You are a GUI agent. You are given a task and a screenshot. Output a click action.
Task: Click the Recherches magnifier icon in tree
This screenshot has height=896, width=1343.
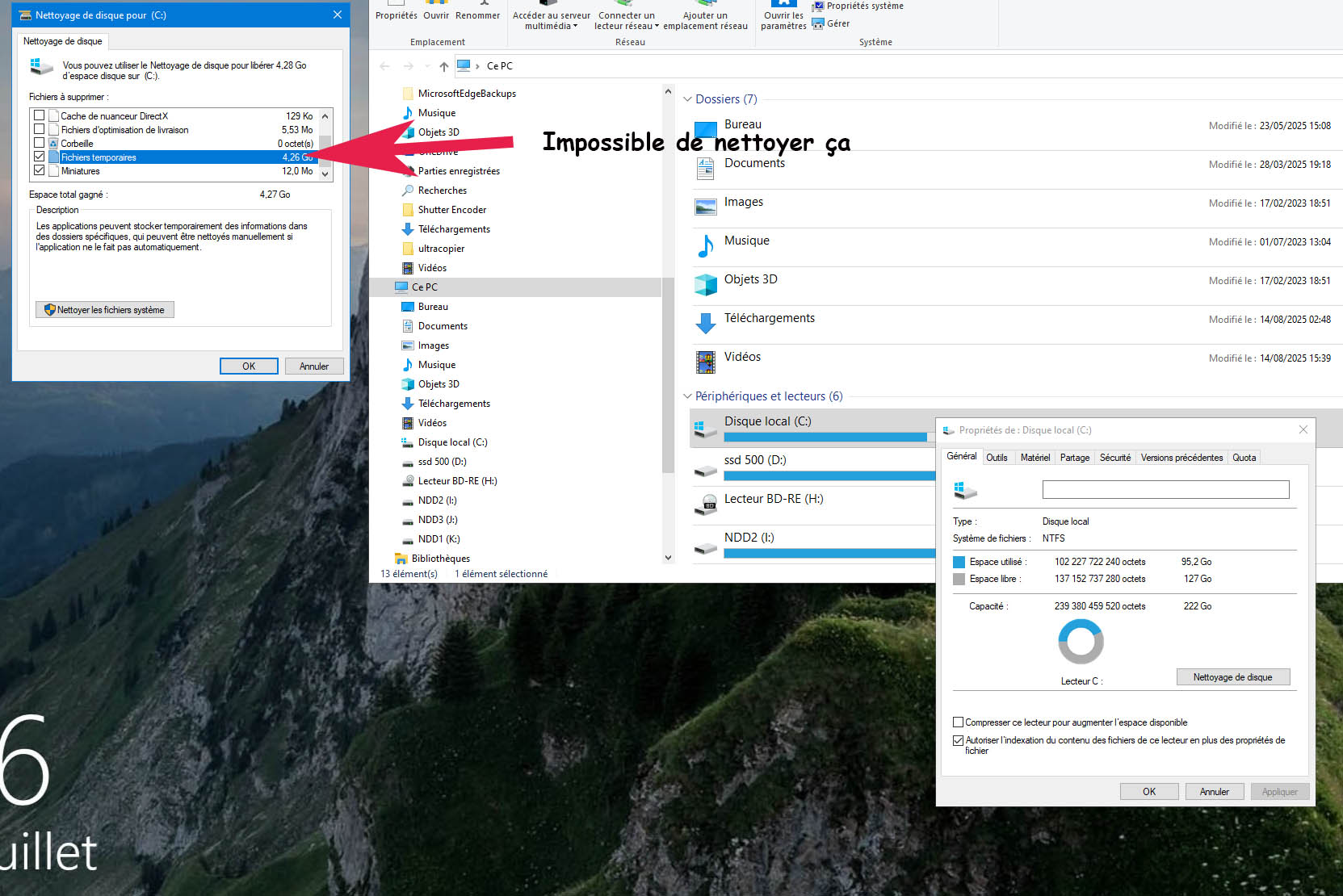(408, 191)
